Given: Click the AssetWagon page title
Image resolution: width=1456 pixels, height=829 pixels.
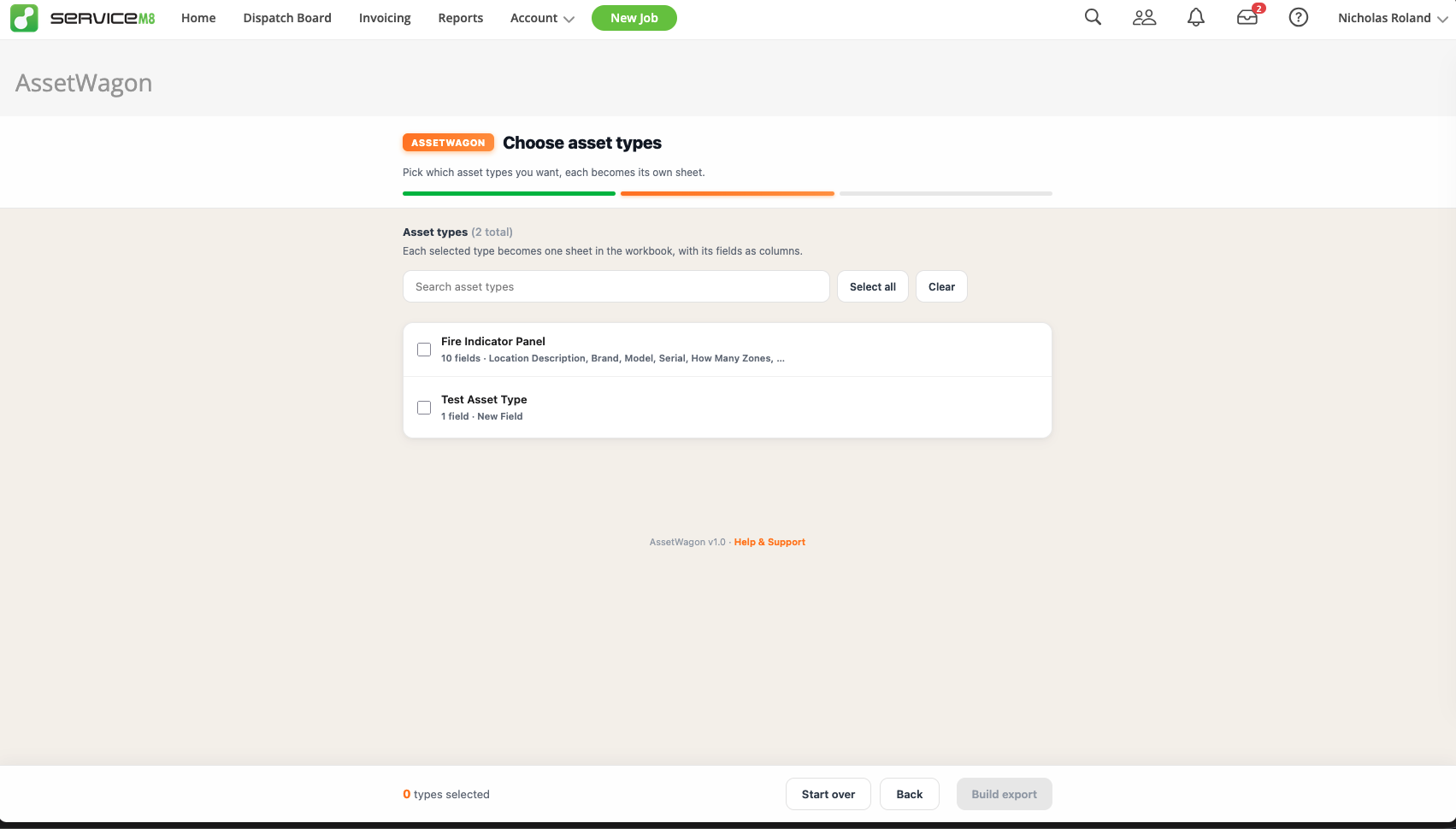Looking at the screenshot, I should coord(84,83).
